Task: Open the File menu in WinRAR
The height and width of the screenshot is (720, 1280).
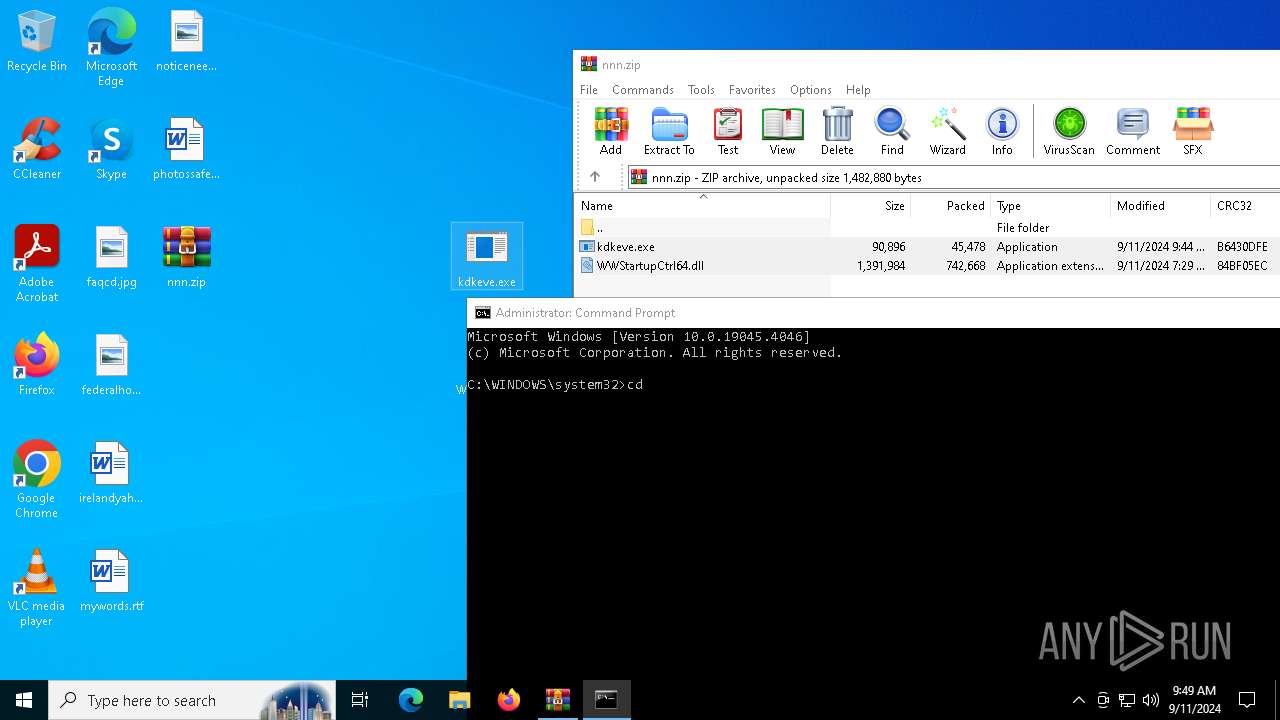Action: pyautogui.click(x=589, y=90)
